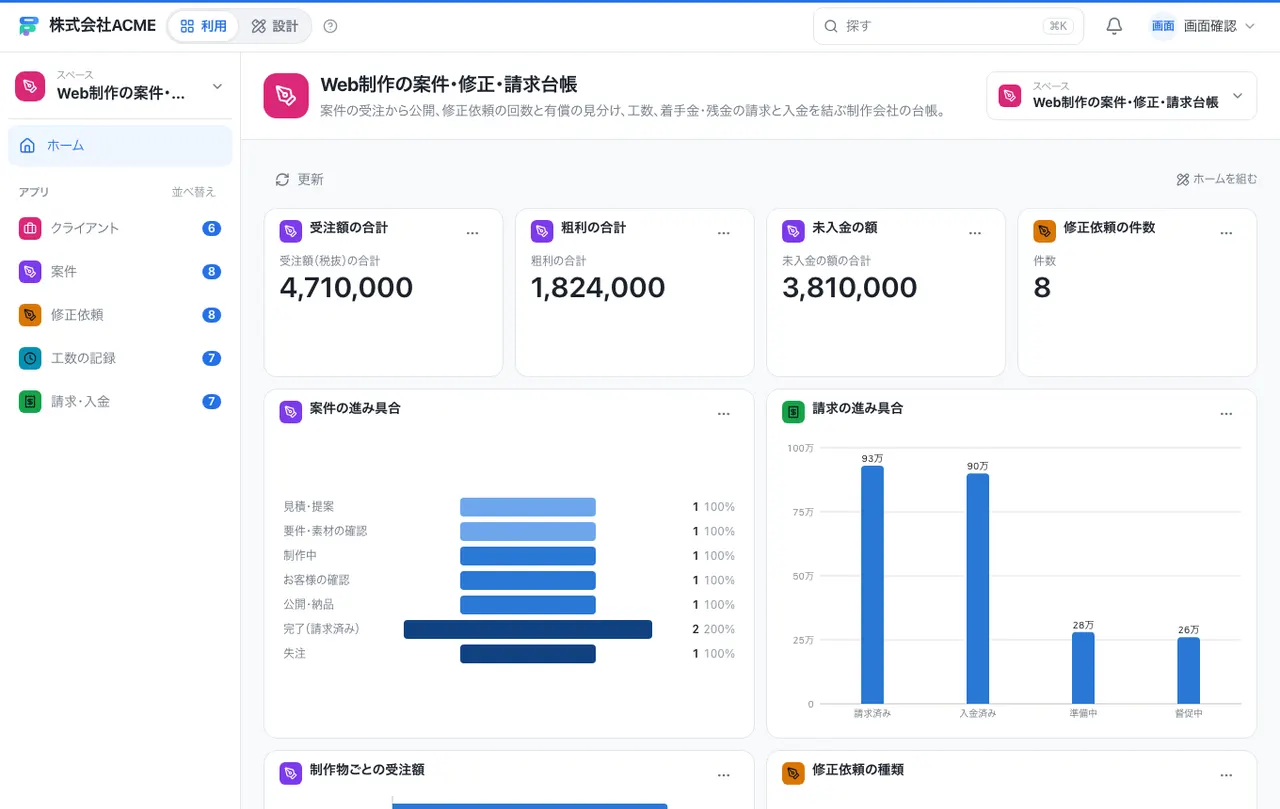
Task: Open the 未入金の額 card's three-dot menu
Action: click(x=975, y=233)
